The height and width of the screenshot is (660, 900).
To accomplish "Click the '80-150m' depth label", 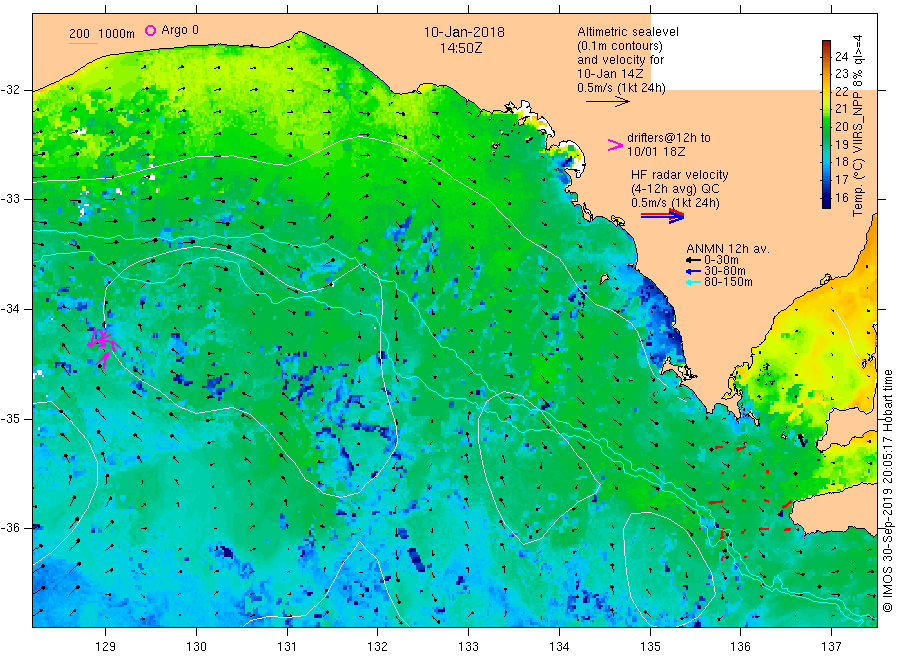I will (728, 282).
